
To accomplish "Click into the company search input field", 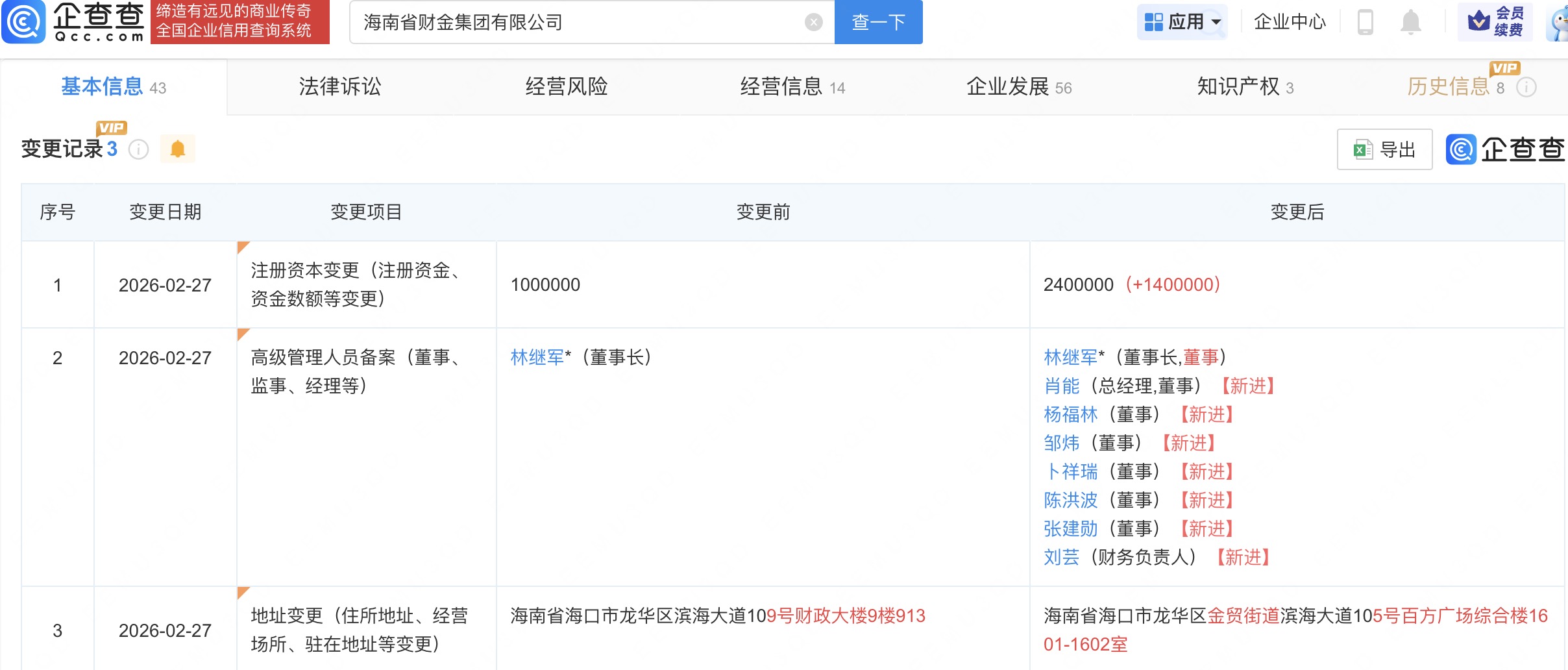I will click(578, 23).
